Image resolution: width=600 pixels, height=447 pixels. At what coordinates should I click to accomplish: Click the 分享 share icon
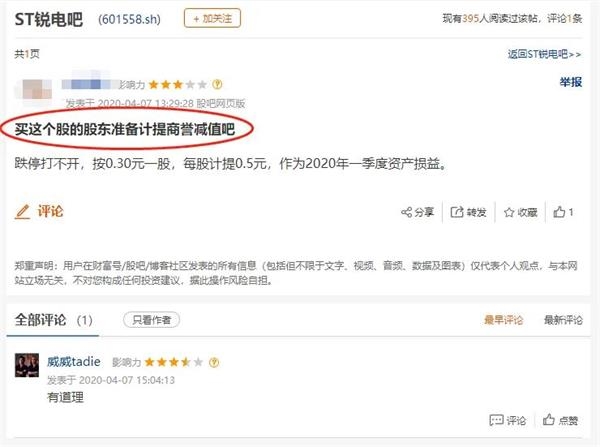[x=406, y=212]
